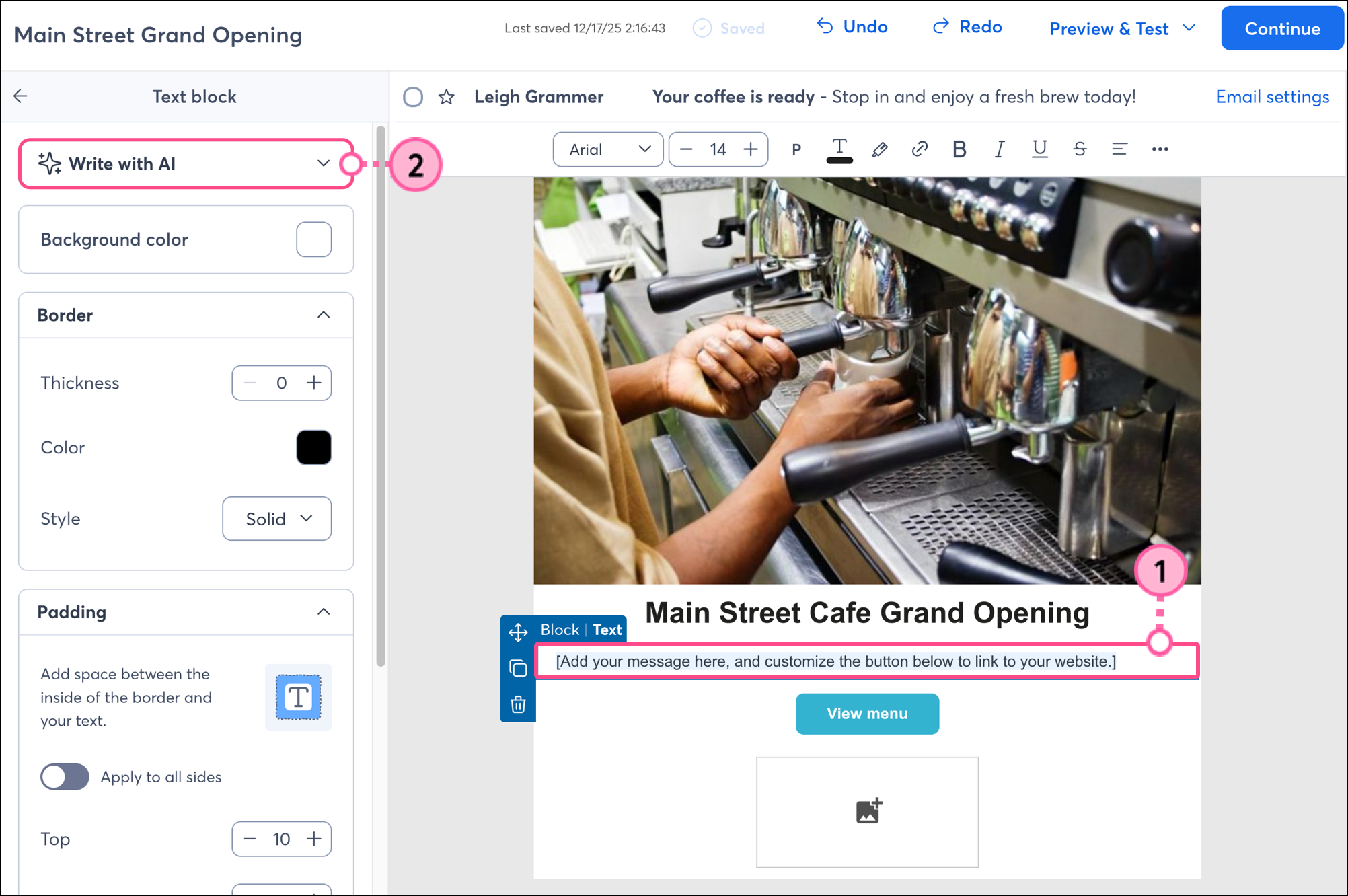Toggle Apply to all sides switch
Image resolution: width=1348 pixels, height=896 pixels.
65,777
